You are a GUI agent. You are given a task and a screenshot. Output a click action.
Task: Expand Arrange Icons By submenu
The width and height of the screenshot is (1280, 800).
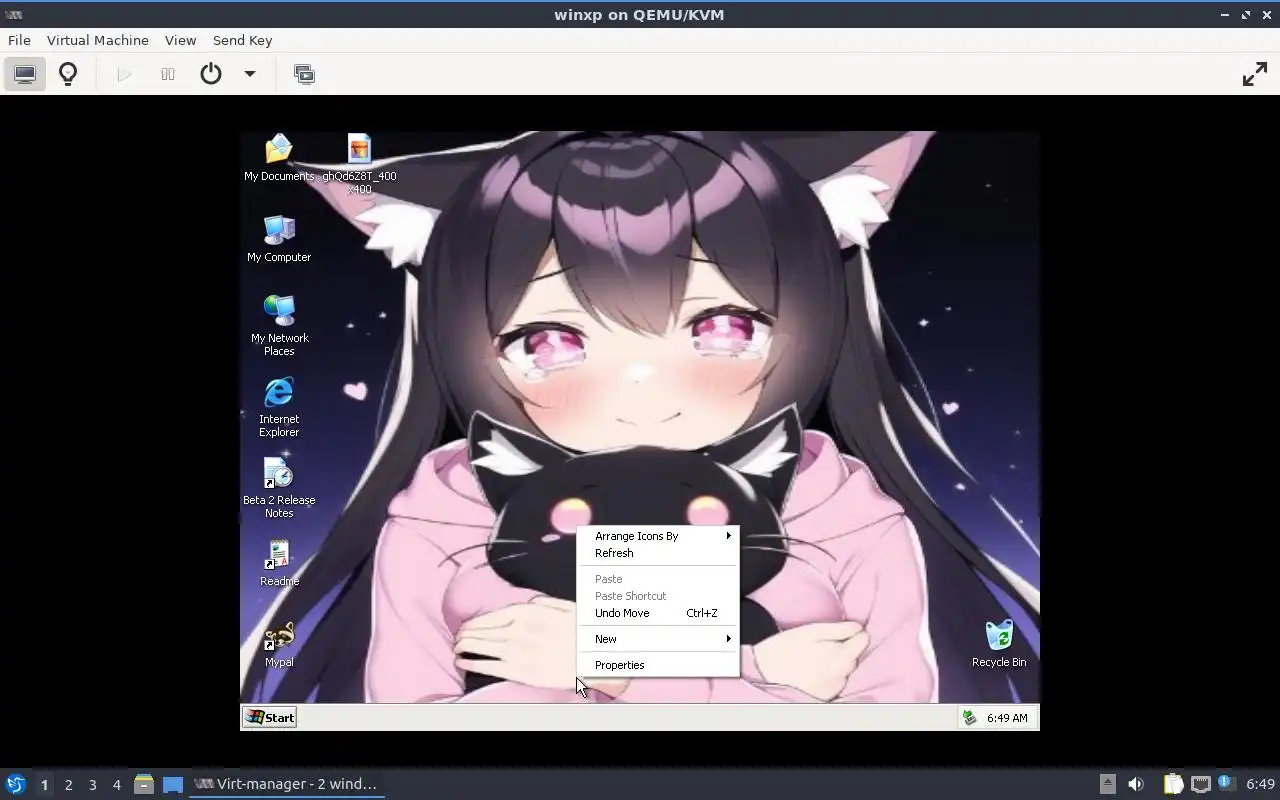(658, 536)
